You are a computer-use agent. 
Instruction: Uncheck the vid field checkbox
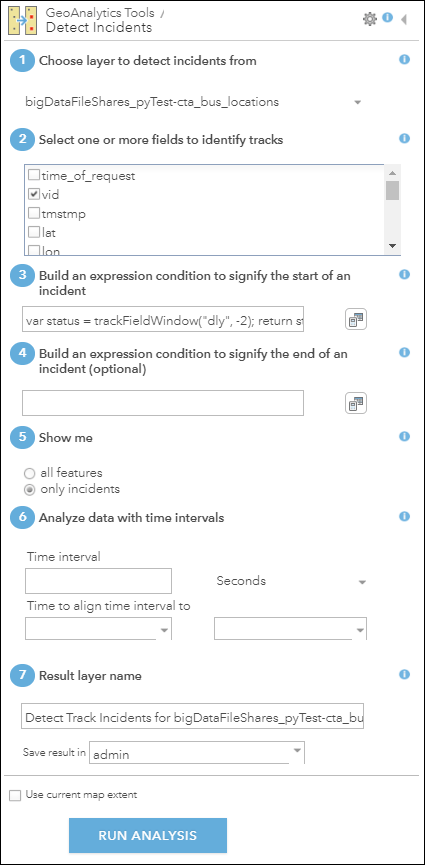point(34,194)
